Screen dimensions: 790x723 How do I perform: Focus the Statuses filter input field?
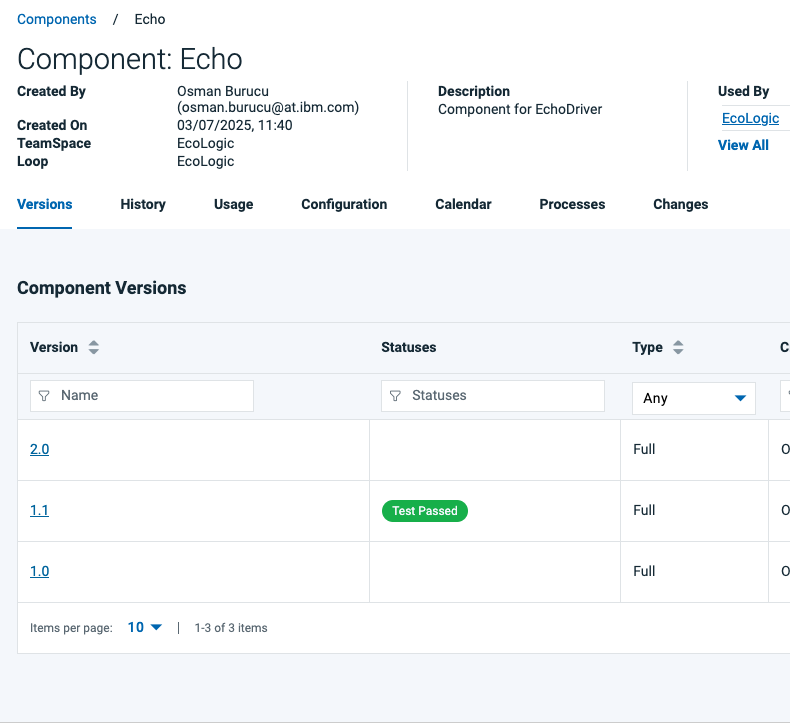[x=493, y=396]
